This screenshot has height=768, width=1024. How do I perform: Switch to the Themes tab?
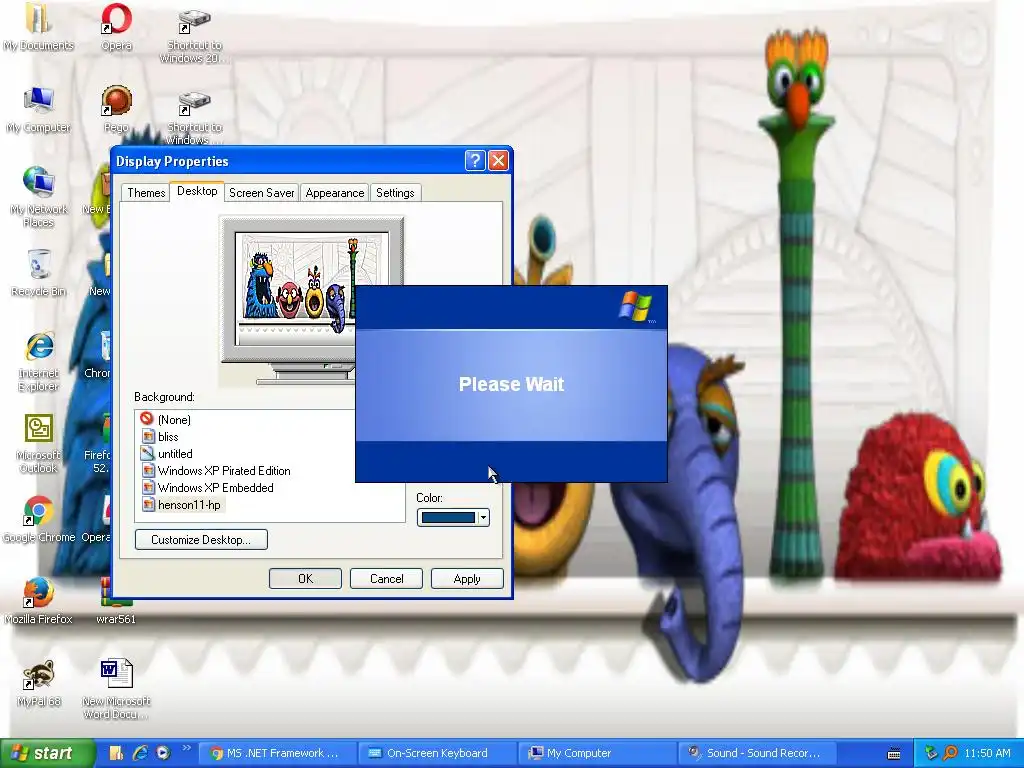click(146, 193)
